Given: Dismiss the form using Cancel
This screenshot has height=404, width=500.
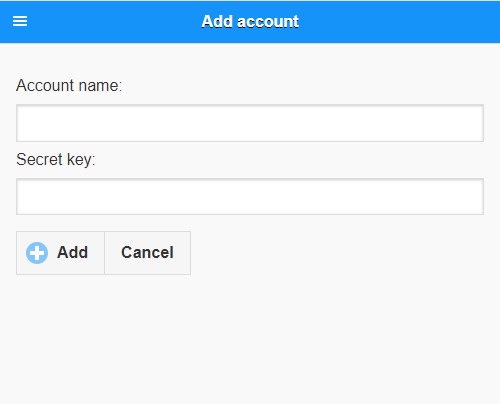Looking at the screenshot, I should tap(147, 253).
